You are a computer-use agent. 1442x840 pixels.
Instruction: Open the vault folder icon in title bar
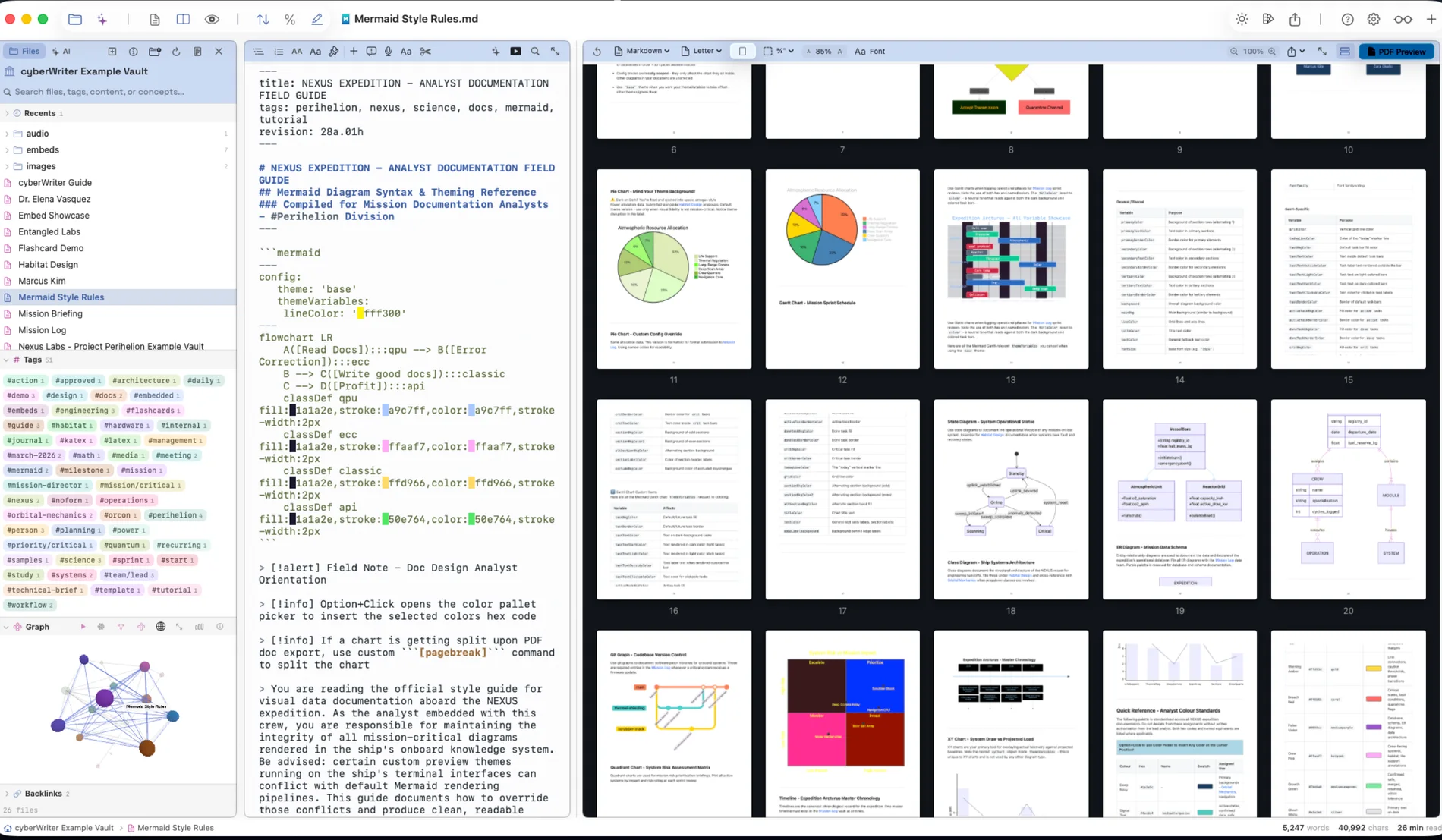click(74, 19)
